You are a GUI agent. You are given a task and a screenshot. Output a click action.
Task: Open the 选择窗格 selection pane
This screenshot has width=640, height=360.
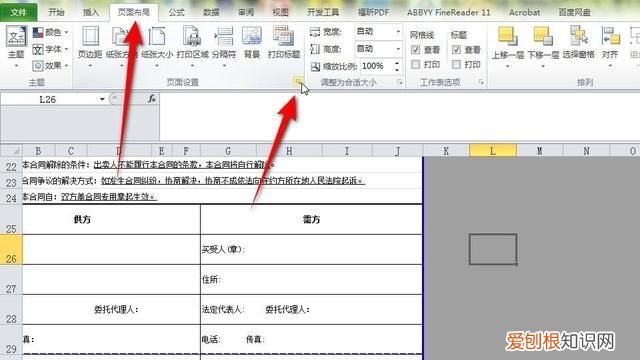coord(578,43)
